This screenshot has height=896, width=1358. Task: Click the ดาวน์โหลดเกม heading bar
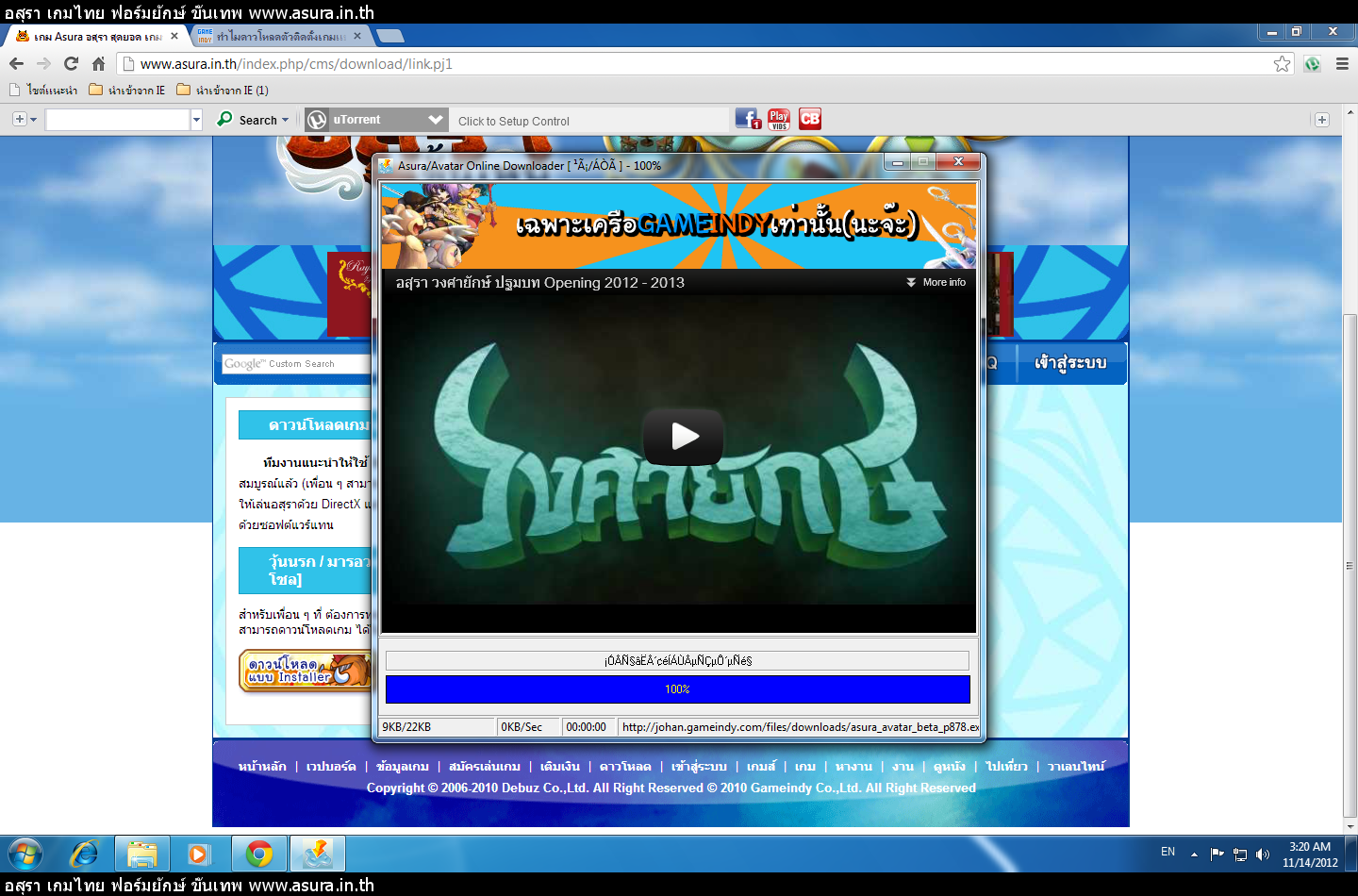coord(306,424)
